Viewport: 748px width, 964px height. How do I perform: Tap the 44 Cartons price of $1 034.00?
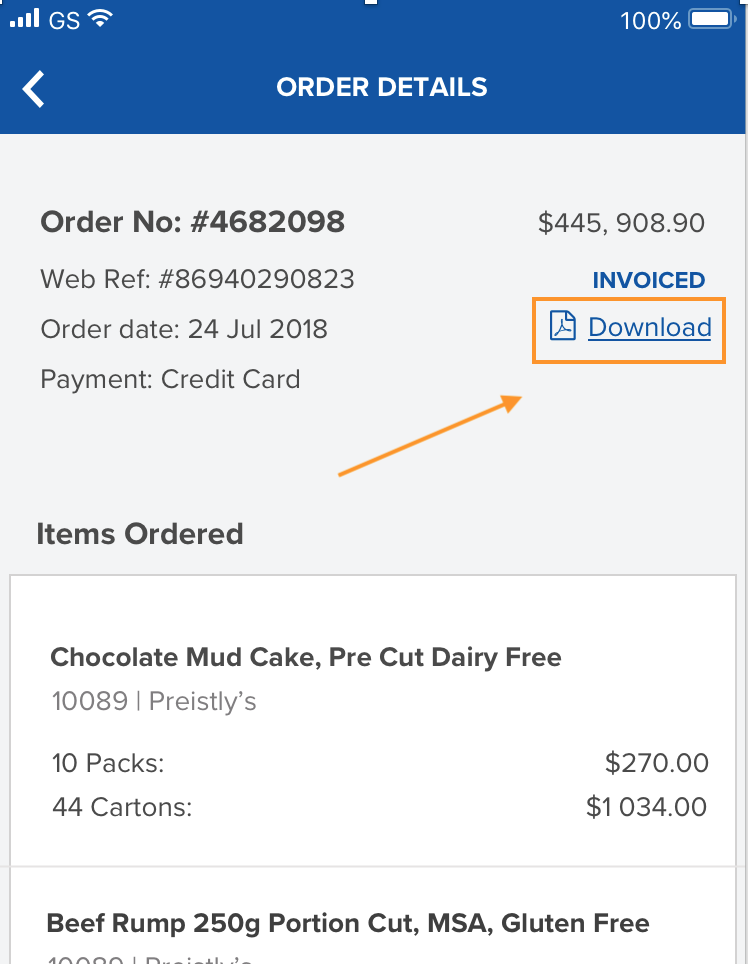(646, 807)
